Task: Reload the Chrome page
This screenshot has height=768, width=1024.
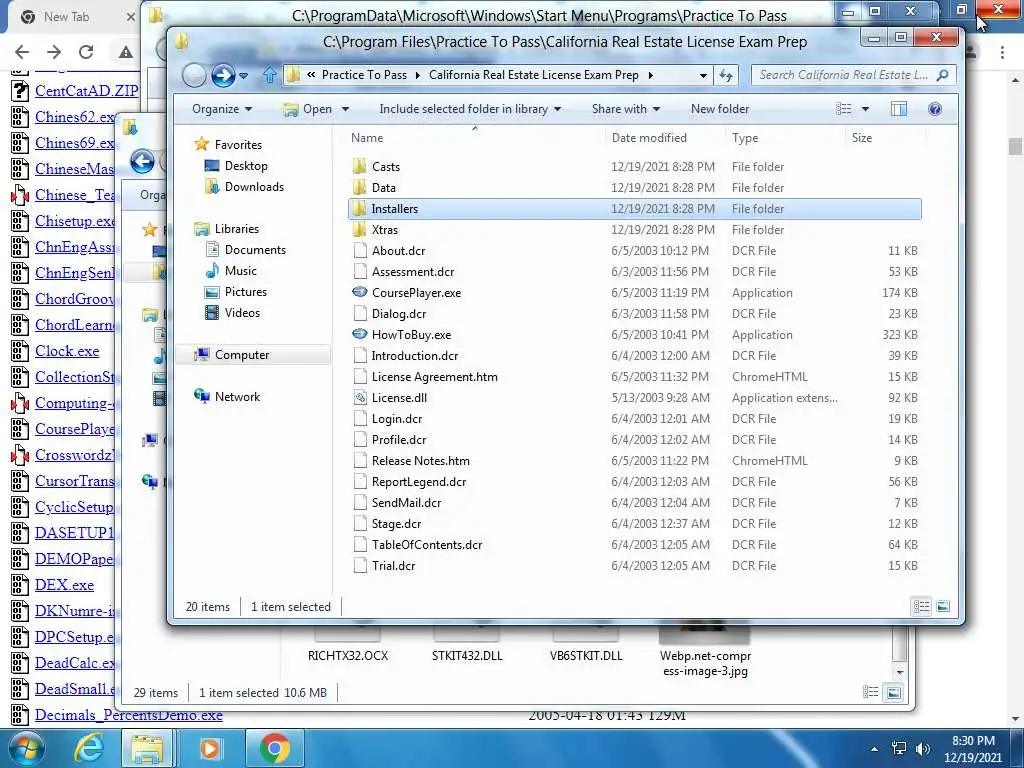Action: 86,52
